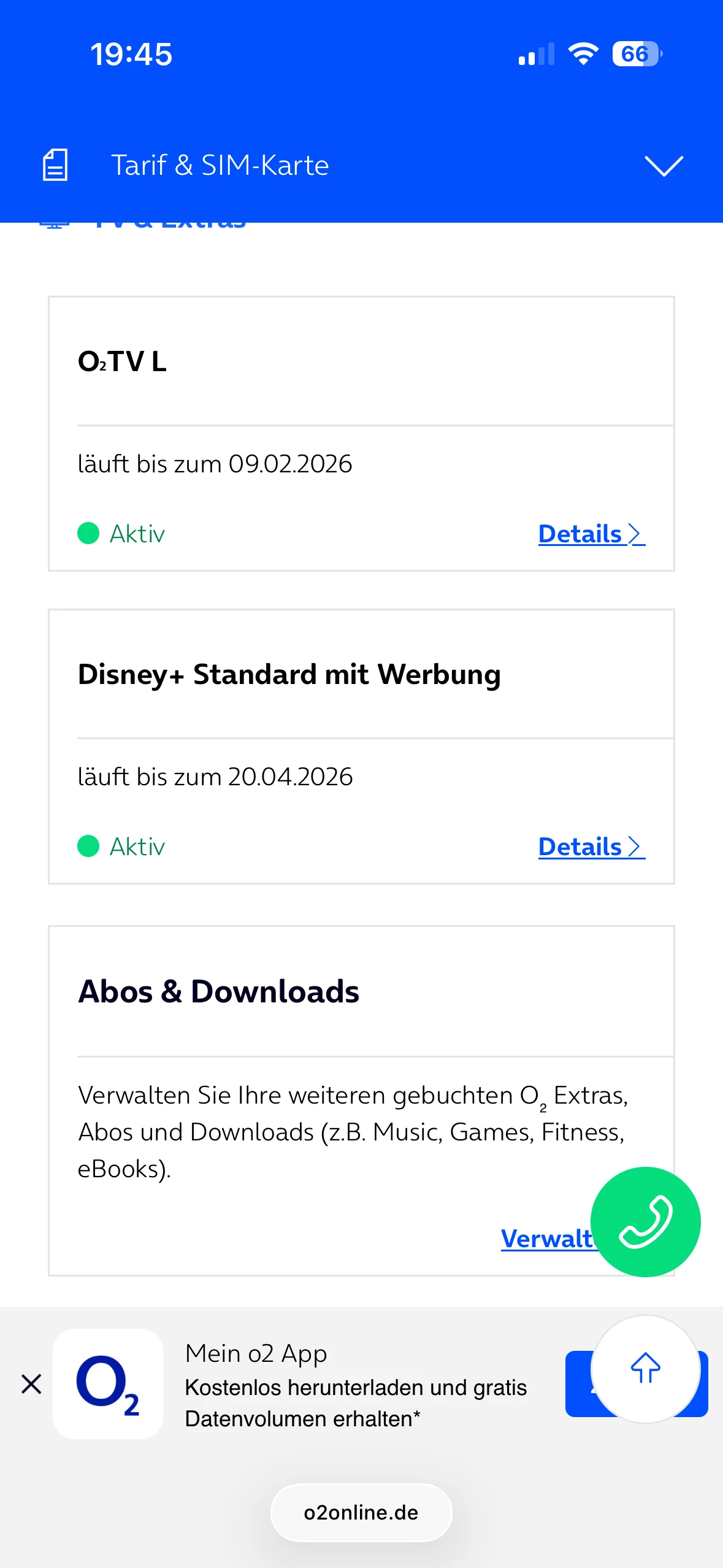Tap the Wi-Fi icon in status bar
The width and height of the screenshot is (723, 1568).
[x=583, y=54]
